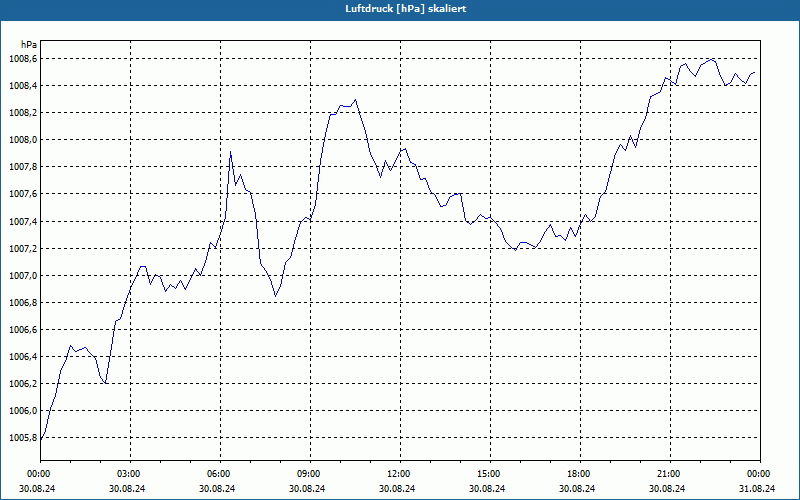Pick the 1007,6 pressure axis label
800x500 pixels.
tap(23, 194)
